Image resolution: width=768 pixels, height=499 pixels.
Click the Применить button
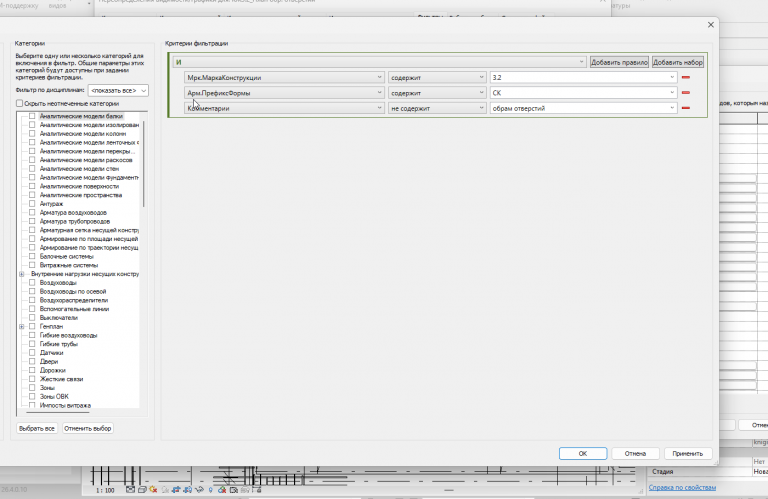pyautogui.click(x=688, y=453)
